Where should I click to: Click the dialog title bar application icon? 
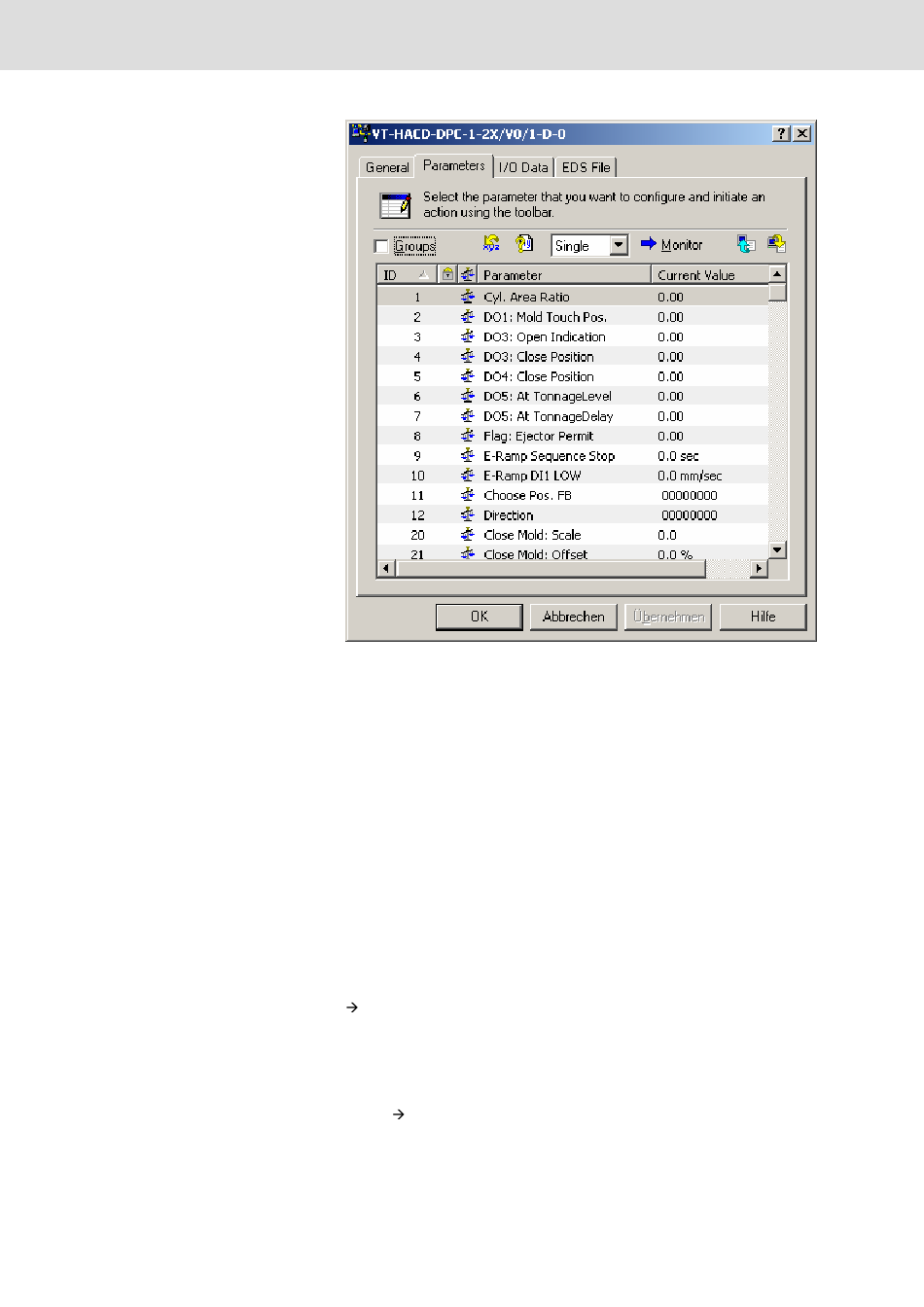click(x=360, y=133)
